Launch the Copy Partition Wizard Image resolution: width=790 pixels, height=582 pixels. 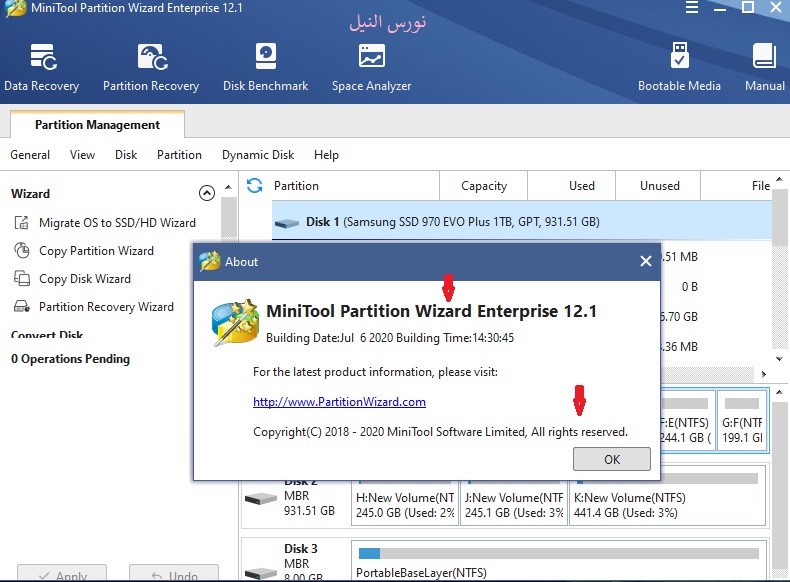click(x=95, y=251)
